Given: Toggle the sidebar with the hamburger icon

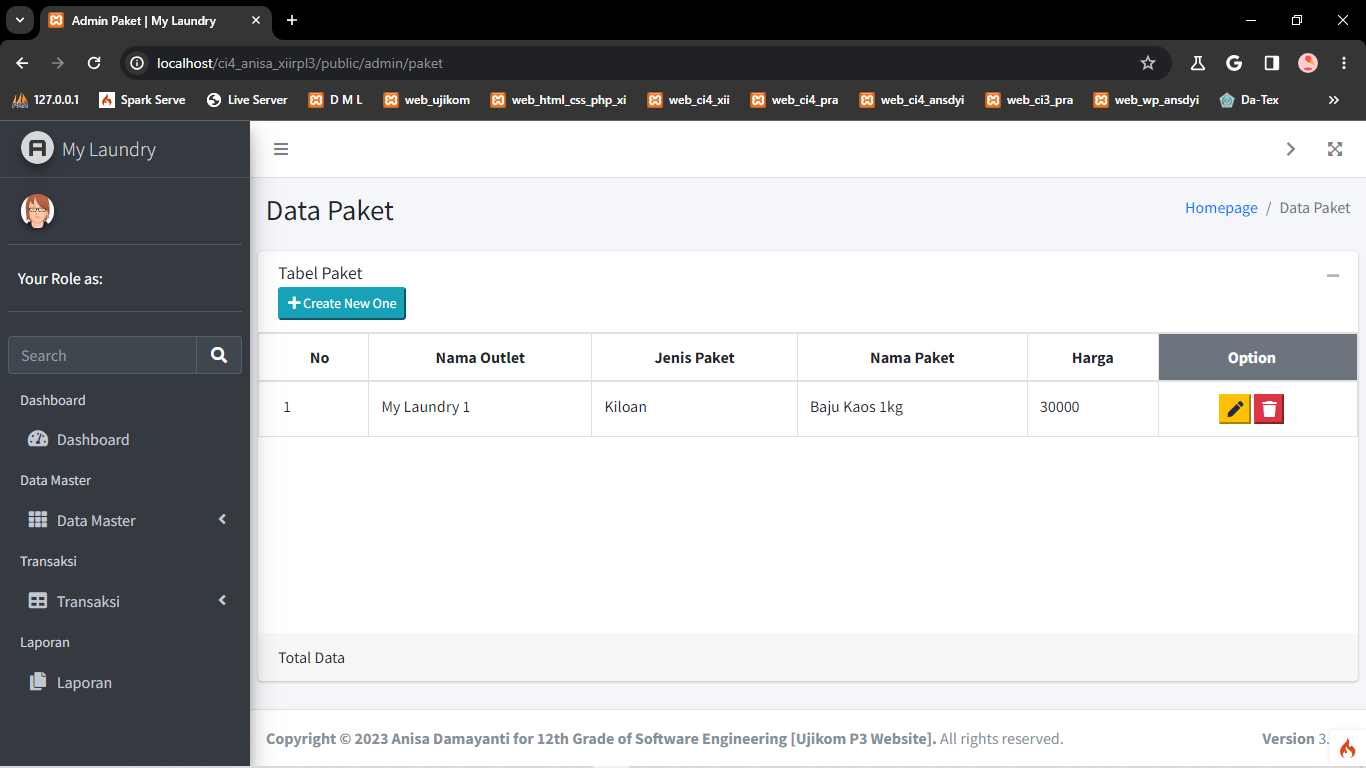Looking at the screenshot, I should tap(281, 148).
